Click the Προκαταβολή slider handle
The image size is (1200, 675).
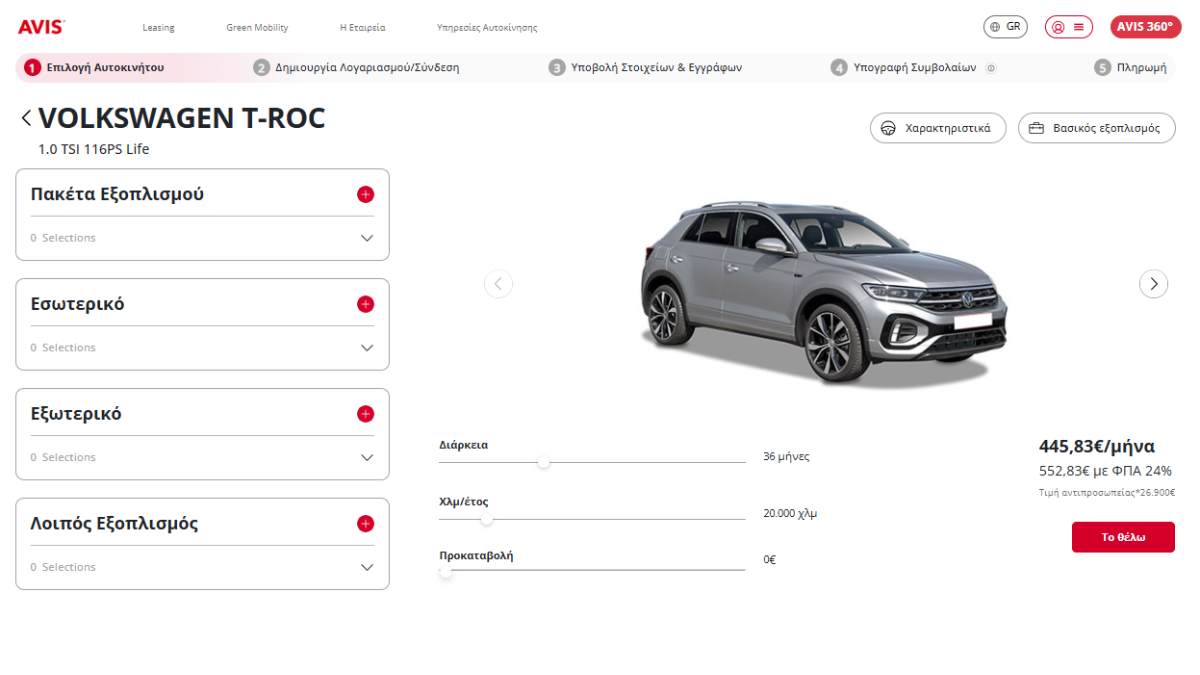click(x=445, y=572)
